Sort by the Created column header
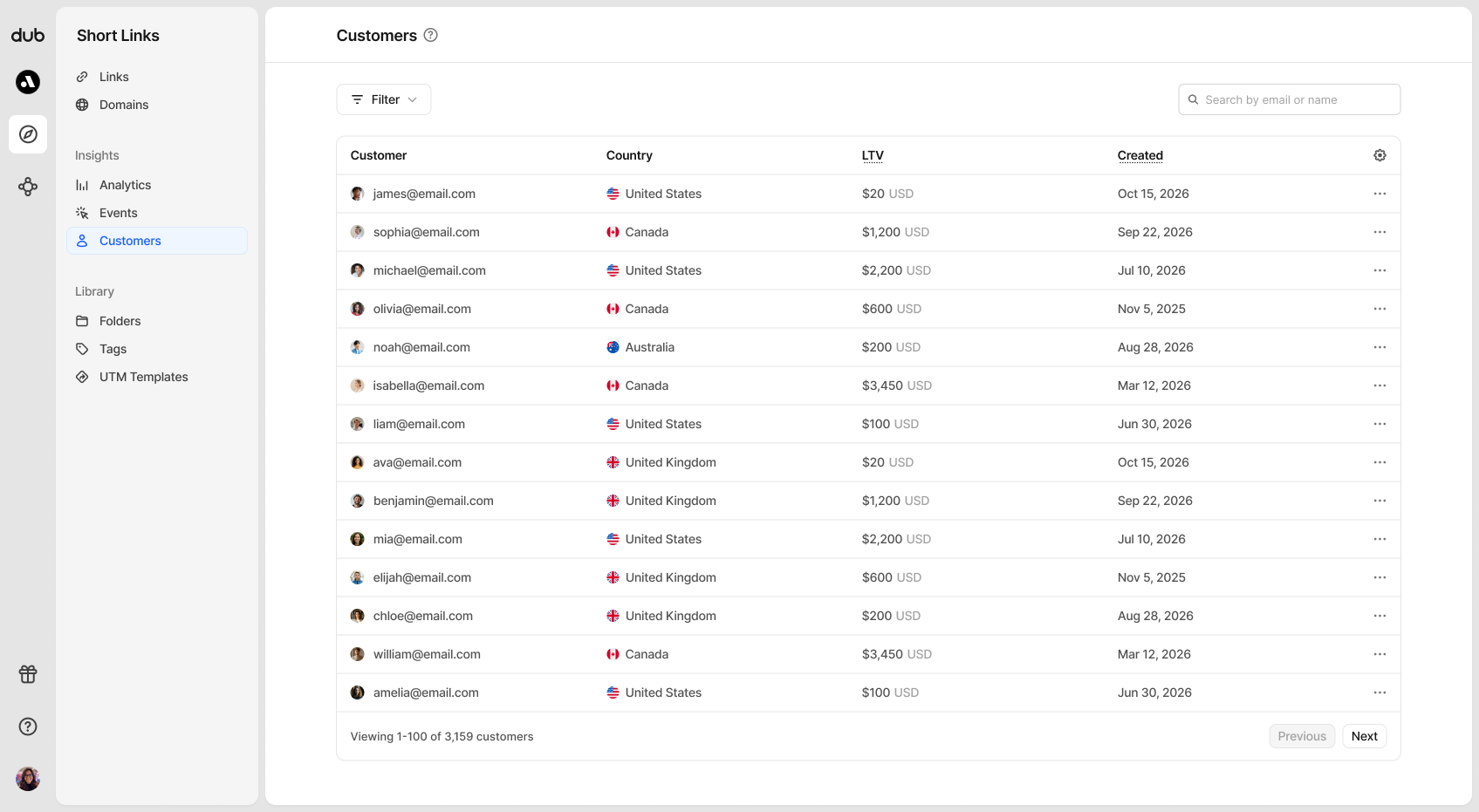1479x812 pixels. tap(1140, 155)
